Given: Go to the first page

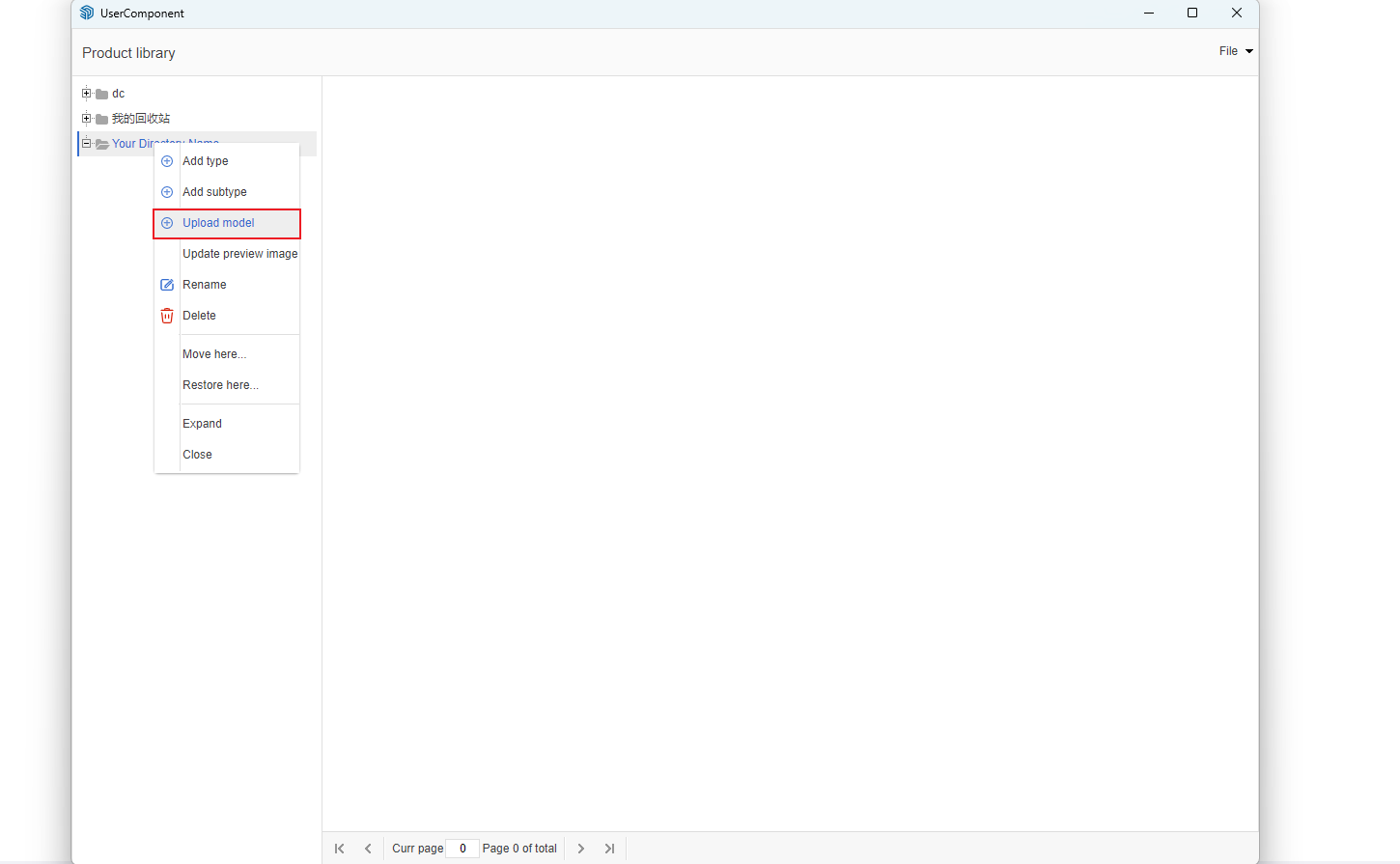Looking at the screenshot, I should [x=339, y=849].
